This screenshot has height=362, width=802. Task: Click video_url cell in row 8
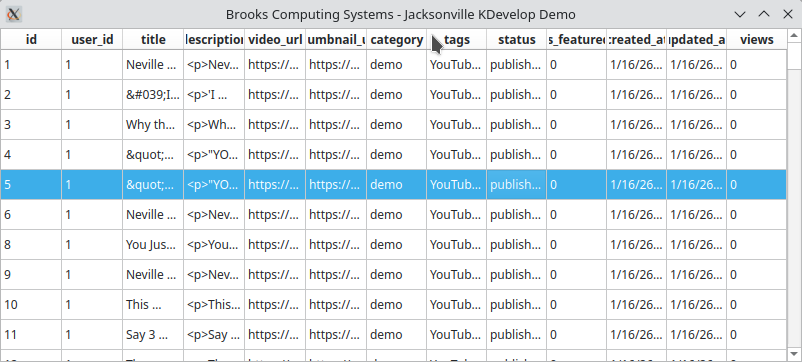coord(275,244)
